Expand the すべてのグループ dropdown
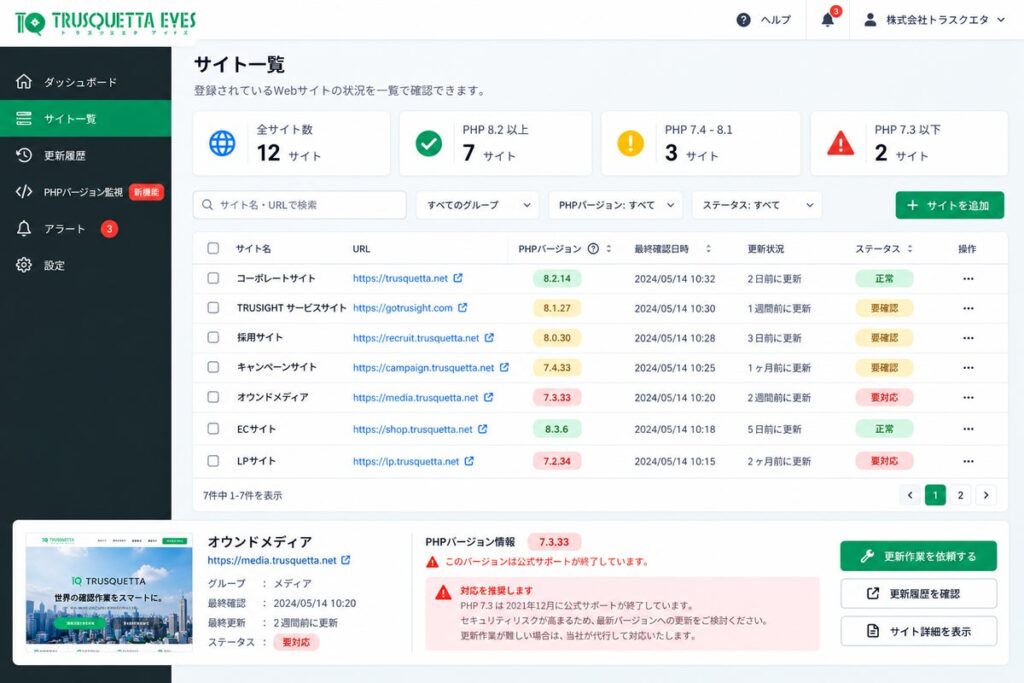The width and height of the screenshot is (1024, 683). point(477,205)
